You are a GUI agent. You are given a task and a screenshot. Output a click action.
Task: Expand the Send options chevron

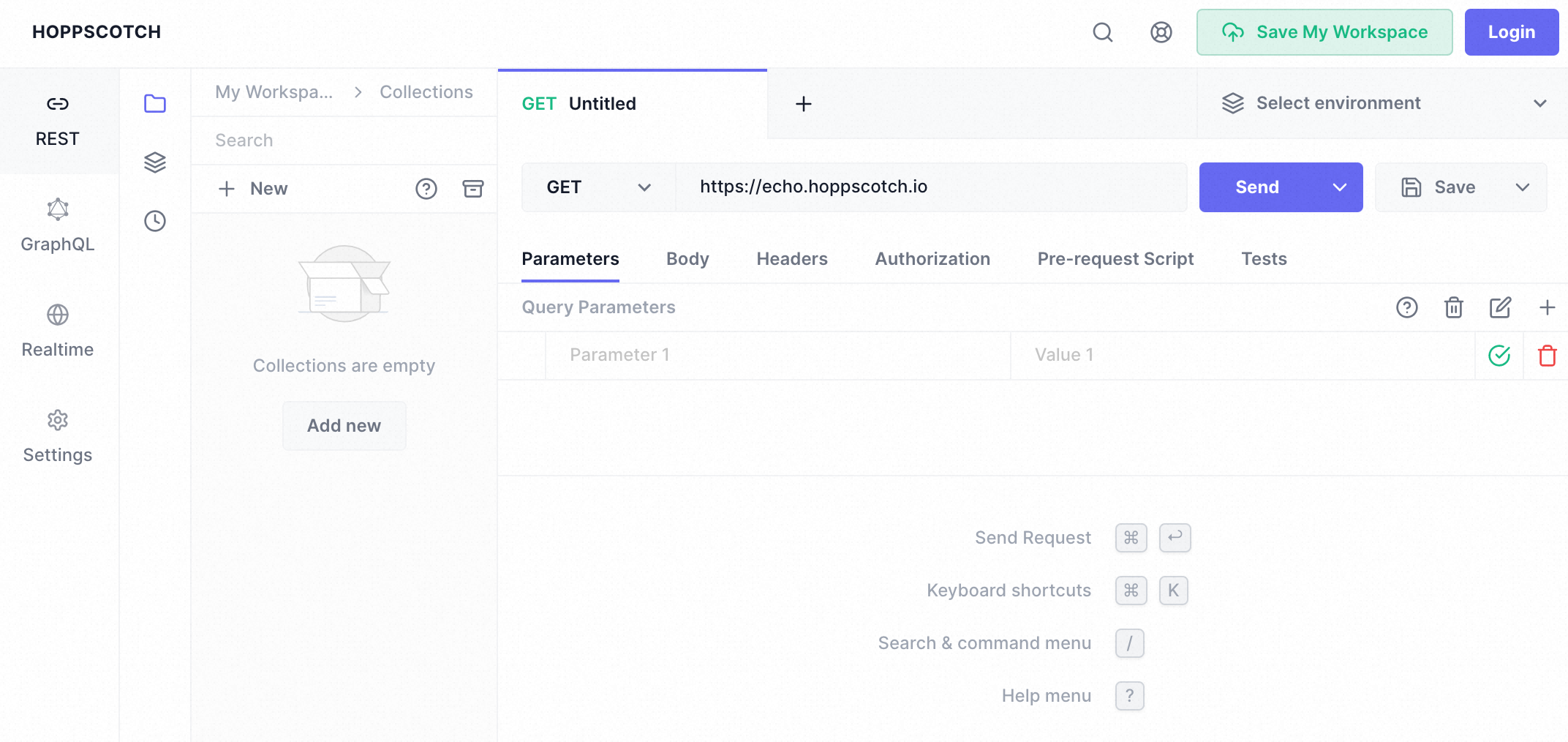click(1340, 187)
